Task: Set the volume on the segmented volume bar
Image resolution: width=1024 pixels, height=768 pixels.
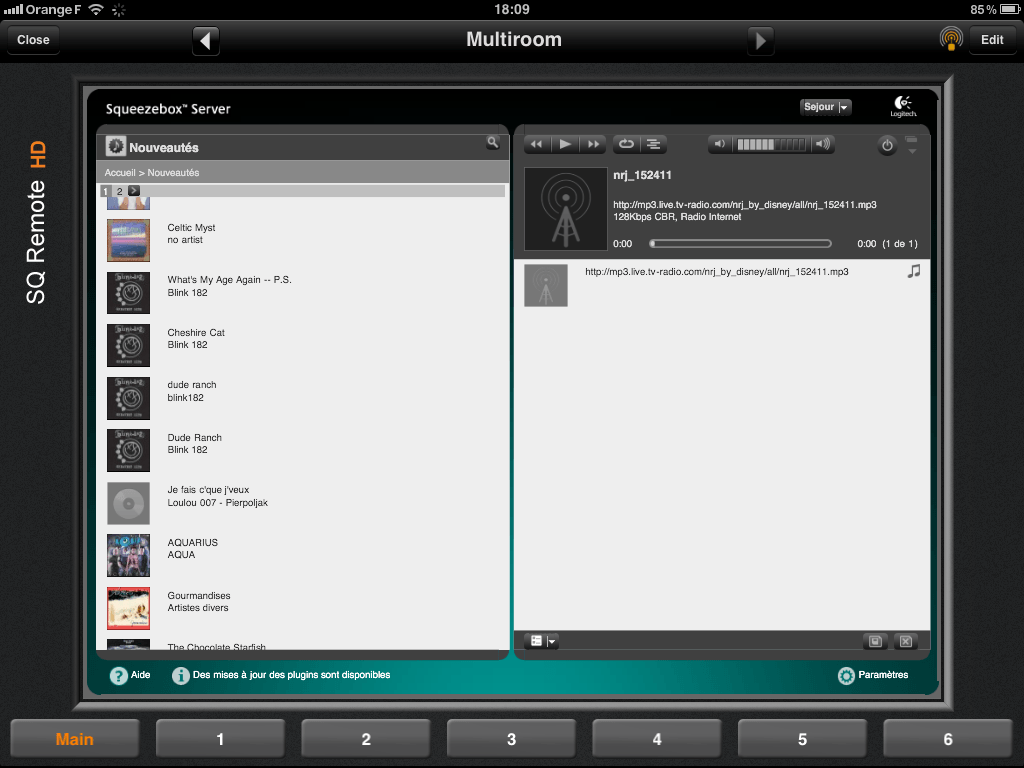Action: pyautogui.click(x=771, y=144)
